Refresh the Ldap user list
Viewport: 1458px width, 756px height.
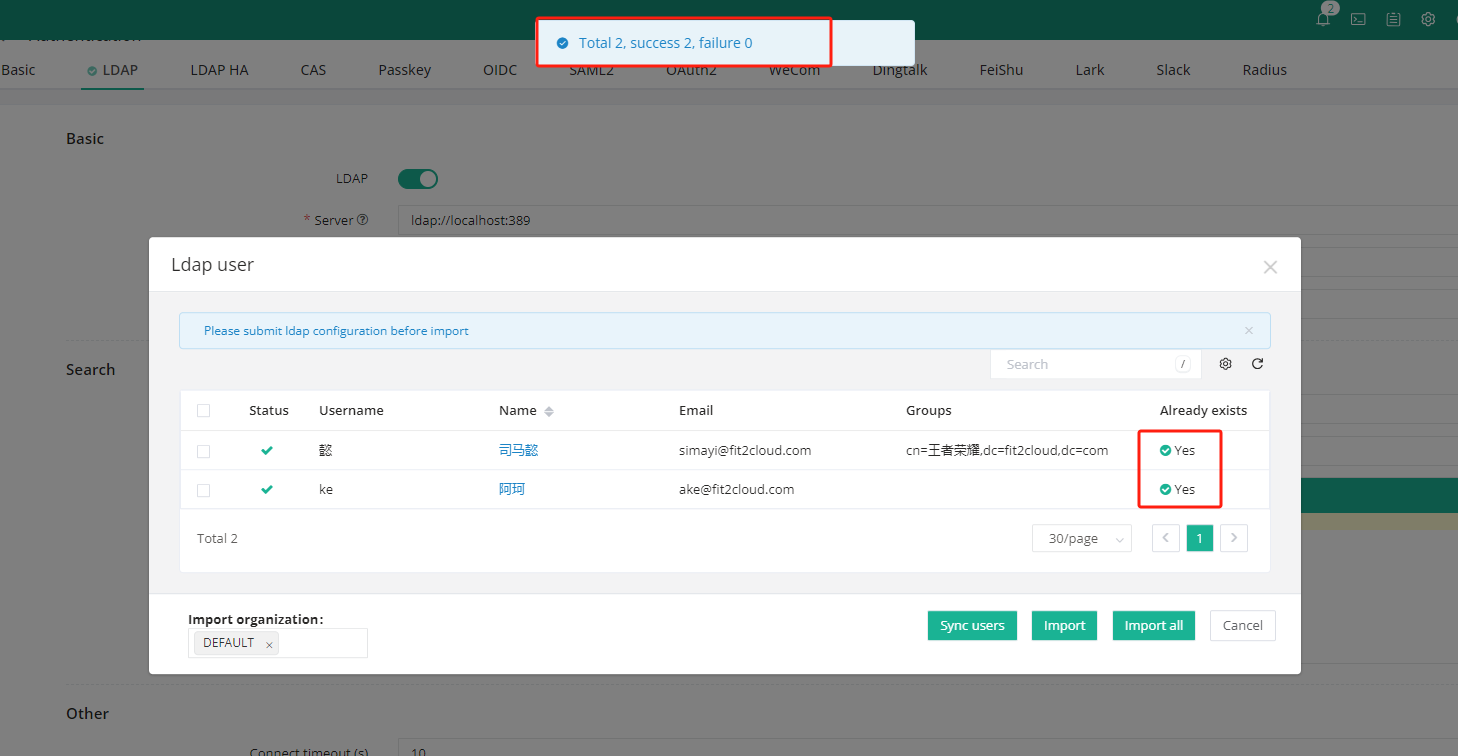(1257, 363)
